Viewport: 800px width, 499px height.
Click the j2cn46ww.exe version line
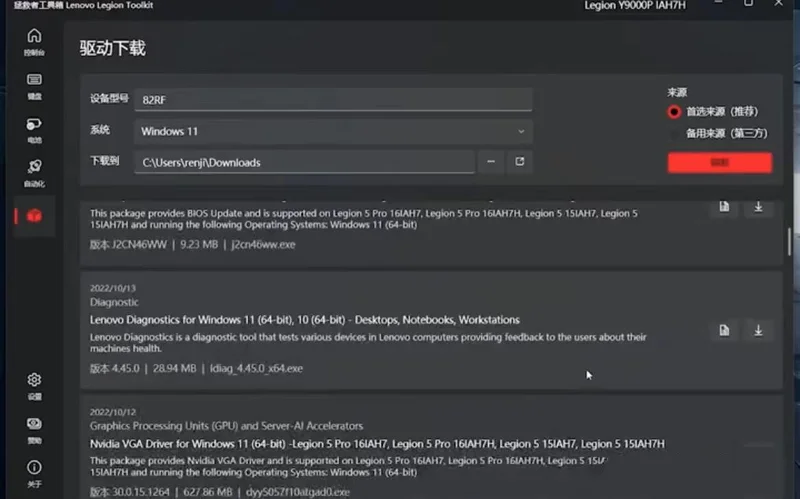pyautogui.click(x=192, y=244)
